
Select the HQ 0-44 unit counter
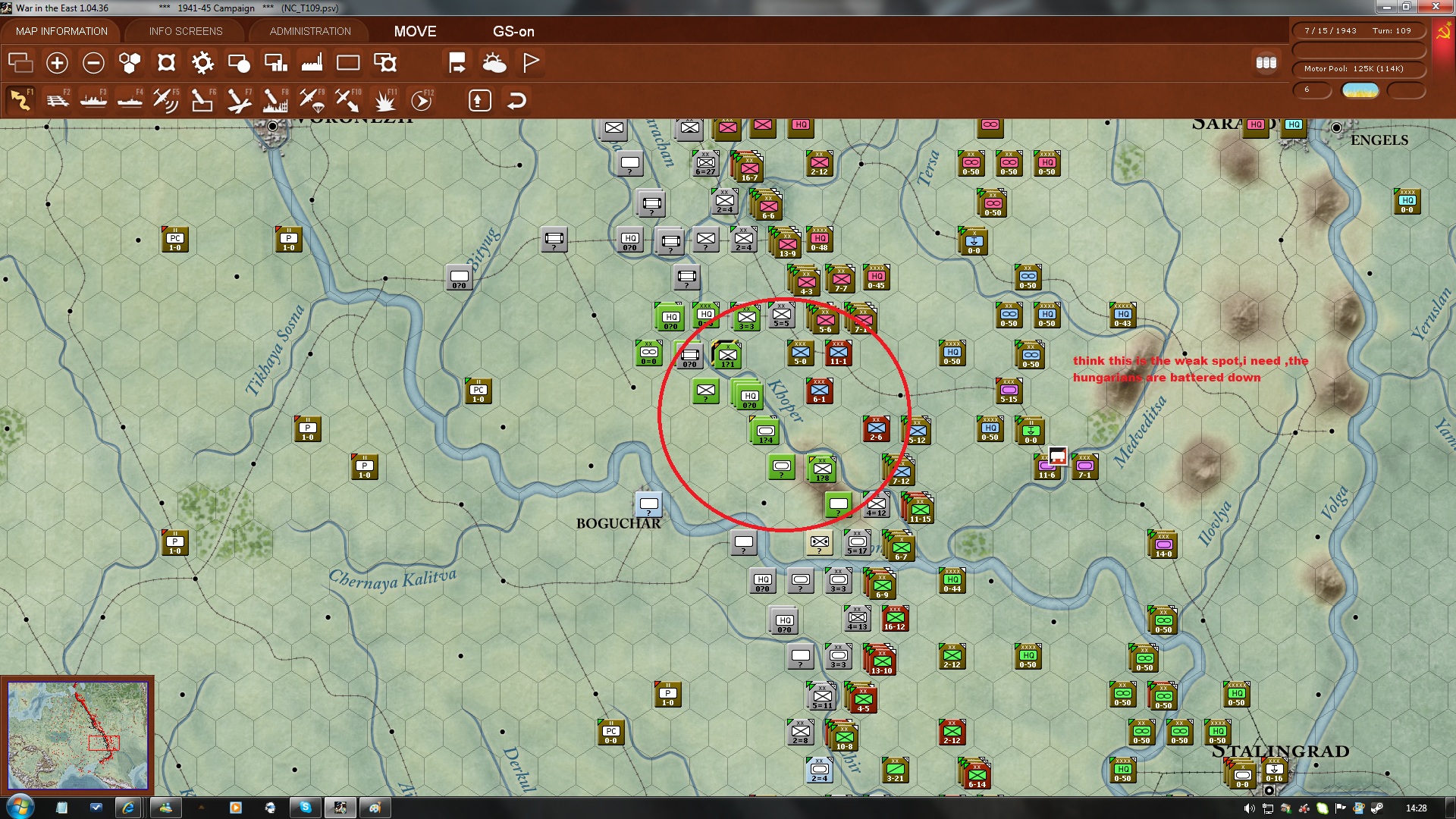point(952,580)
